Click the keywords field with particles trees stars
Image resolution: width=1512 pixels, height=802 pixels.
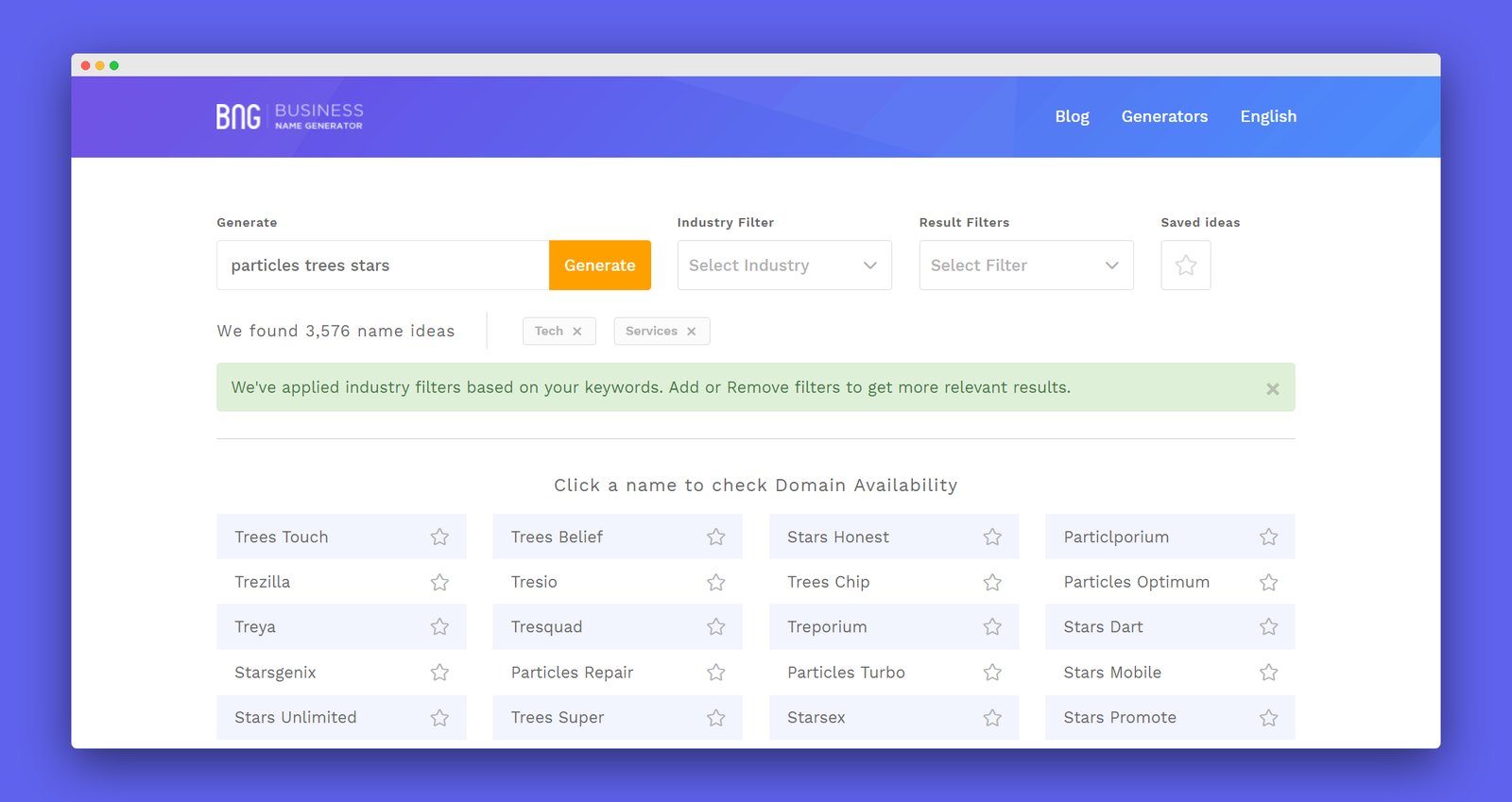[x=383, y=265]
